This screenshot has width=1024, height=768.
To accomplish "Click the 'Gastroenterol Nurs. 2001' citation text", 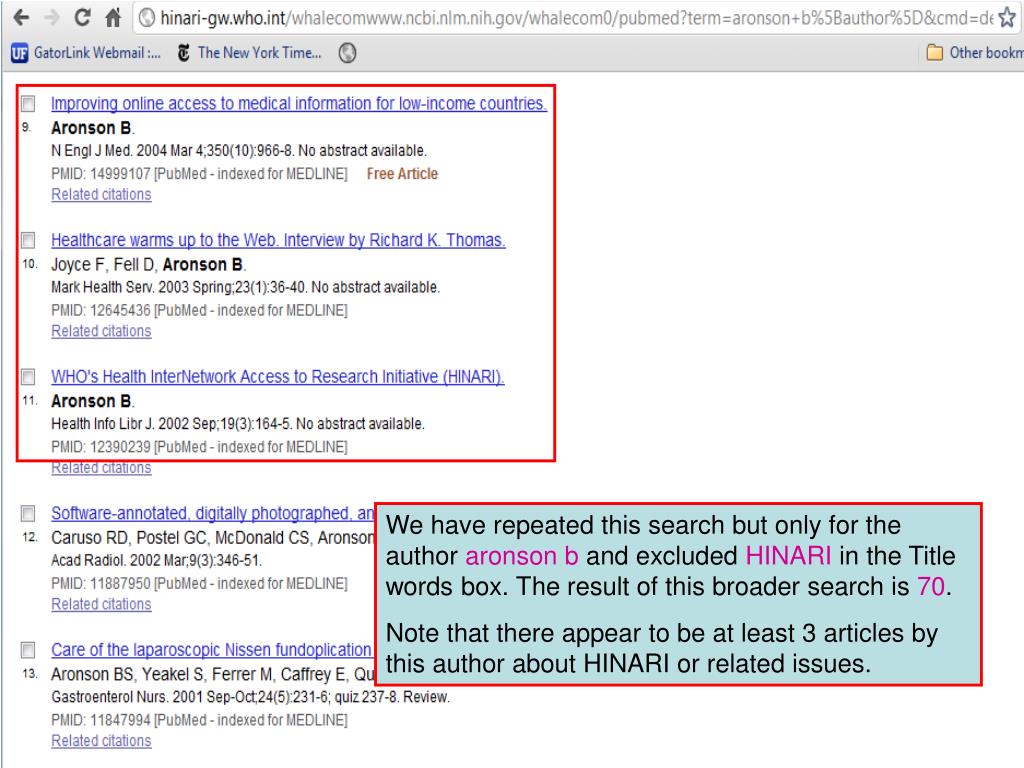I will coord(251,697).
